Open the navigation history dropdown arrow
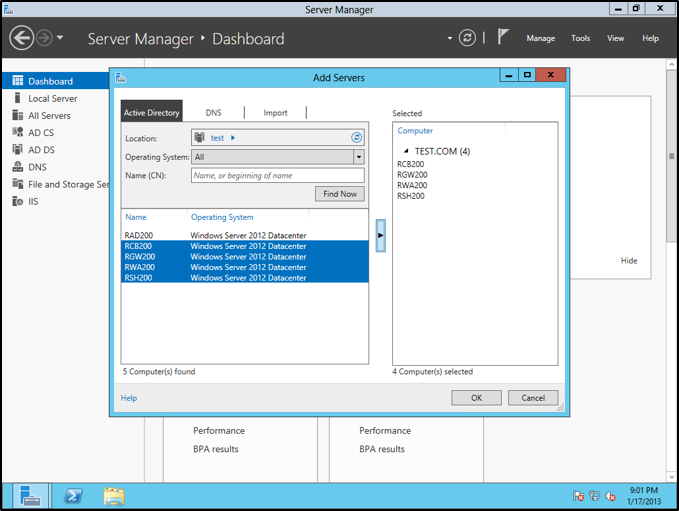The height and width of the screenshot is (511, 679). [x=60, y=38]
